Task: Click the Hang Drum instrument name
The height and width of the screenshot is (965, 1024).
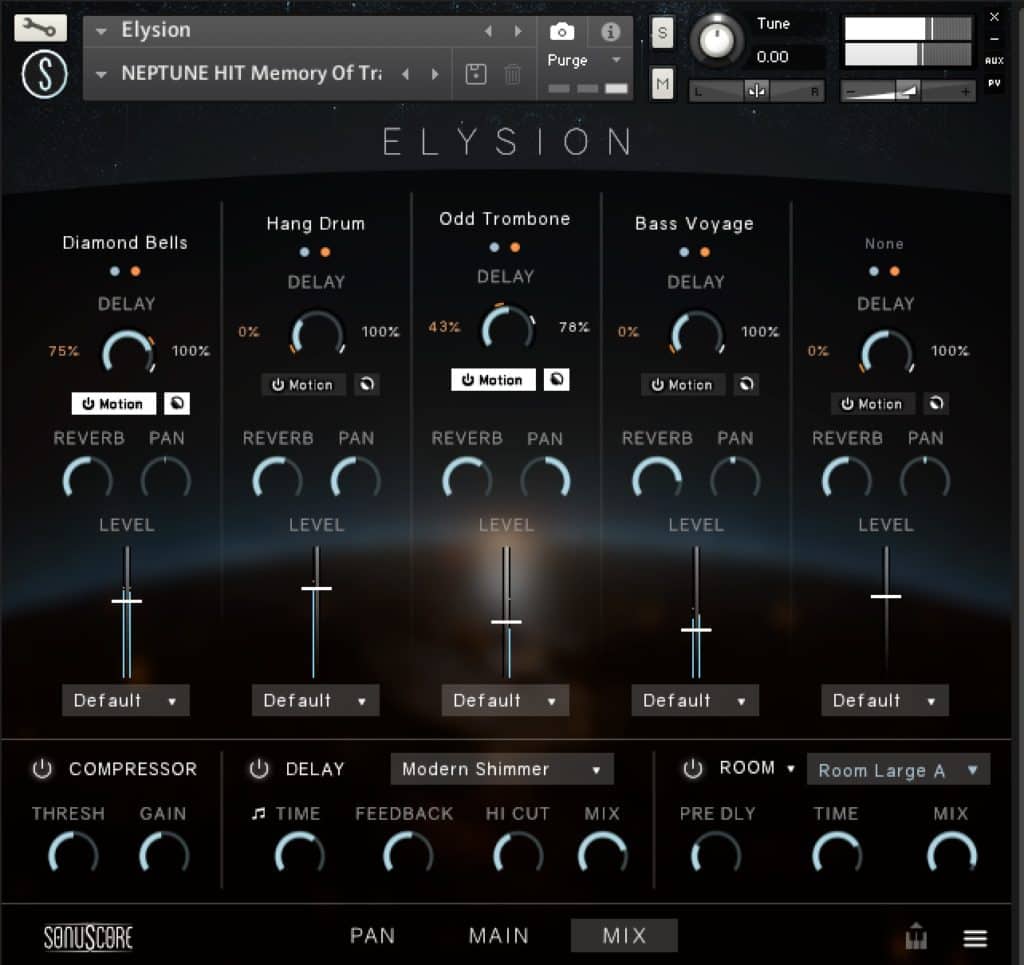Action: pos(315,224)
